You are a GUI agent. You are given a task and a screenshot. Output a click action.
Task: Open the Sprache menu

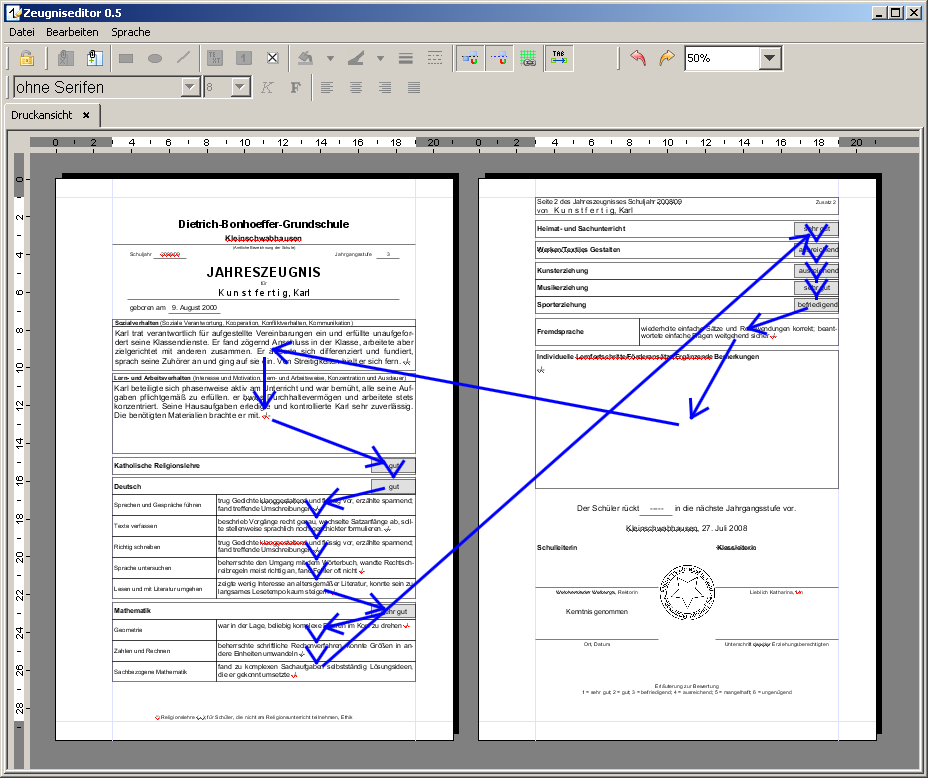point(131,32)
